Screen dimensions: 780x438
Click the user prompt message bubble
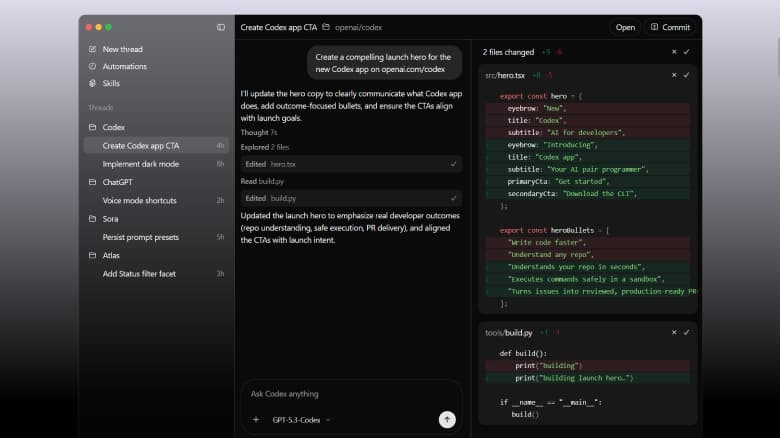point(384,63)
